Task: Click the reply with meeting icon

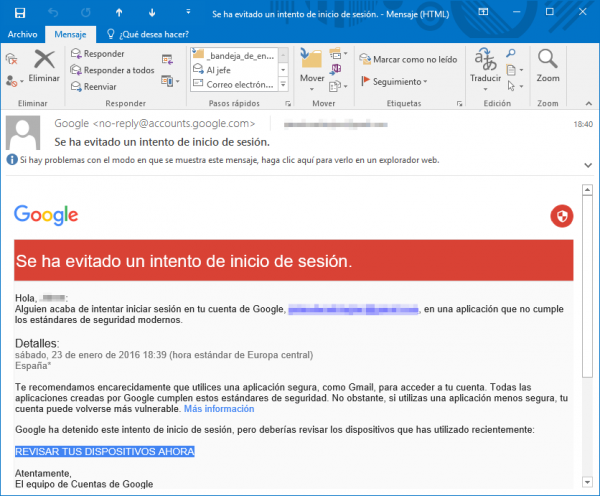Action: [x=167, y=59]
